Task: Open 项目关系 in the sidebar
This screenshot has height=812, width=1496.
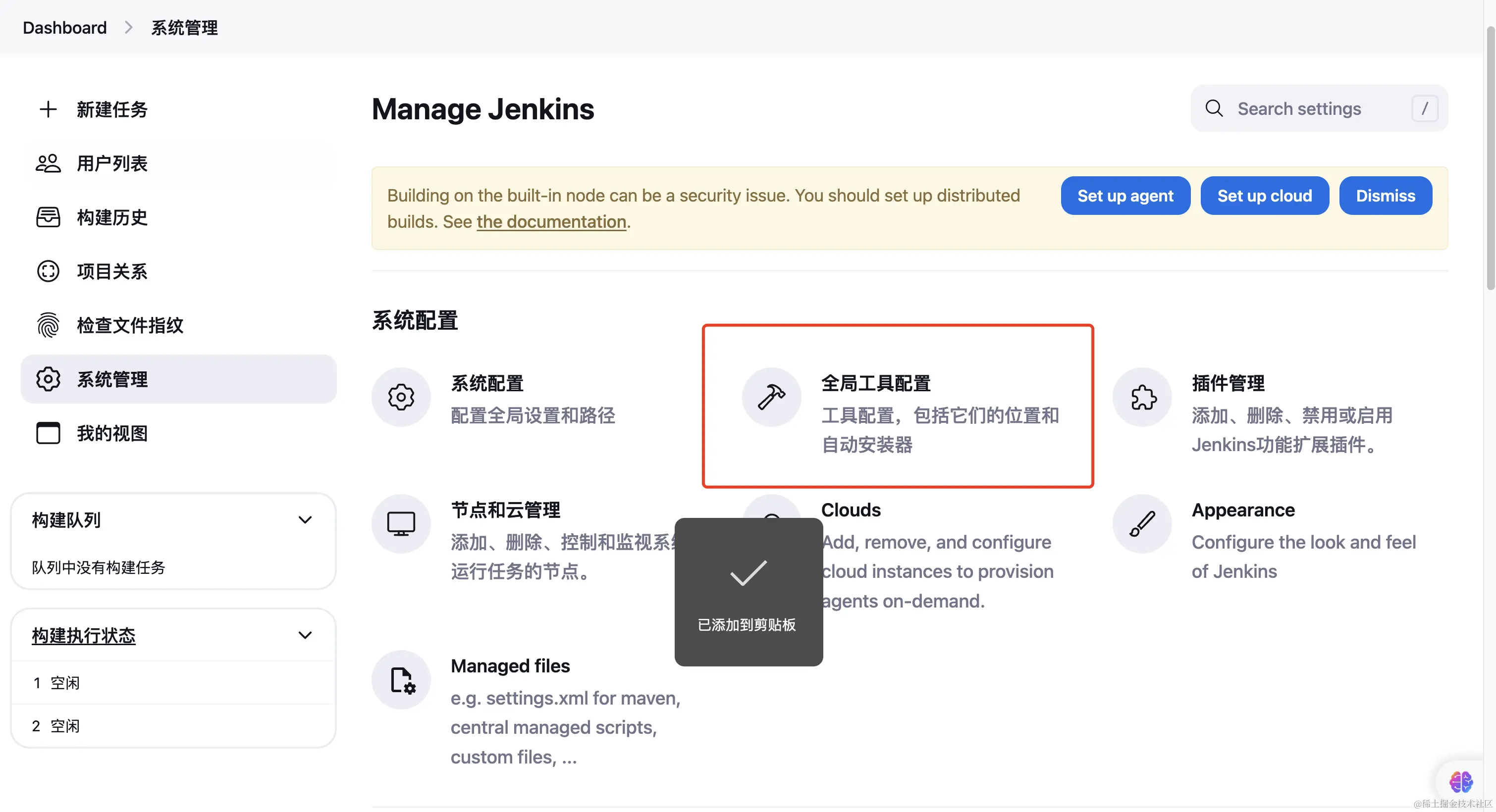Action: tap(179, 271)
